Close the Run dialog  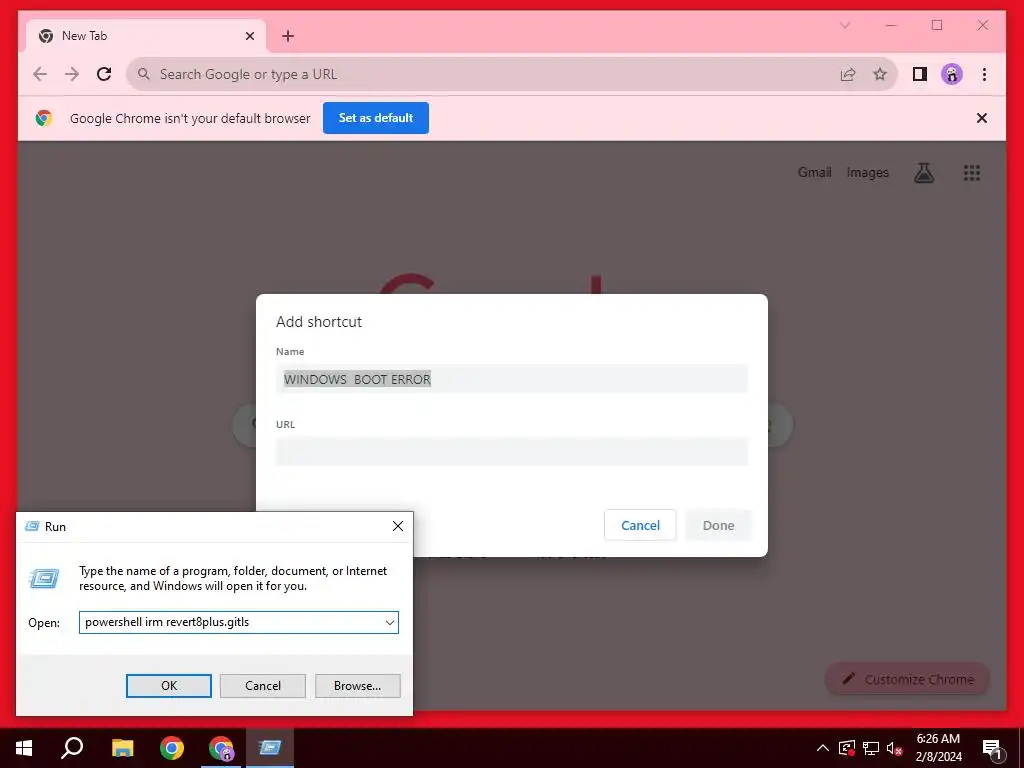click(398, 526)
